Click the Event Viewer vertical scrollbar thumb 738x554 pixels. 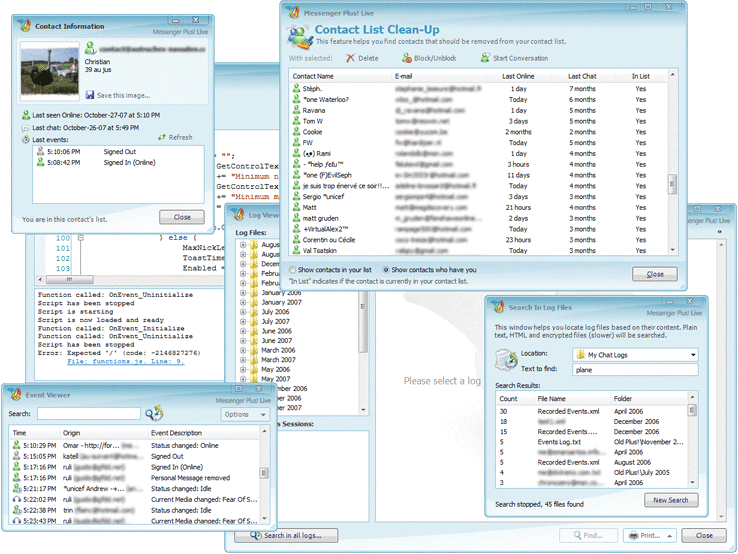pyautogui.click(x=265, y=473)
